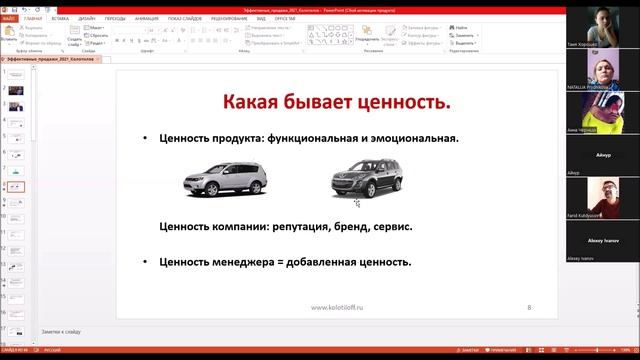Click text Ценность компании: репутация, бренд, сервис
This screenshot has width=640, height=360.
(x=286, y=227)
